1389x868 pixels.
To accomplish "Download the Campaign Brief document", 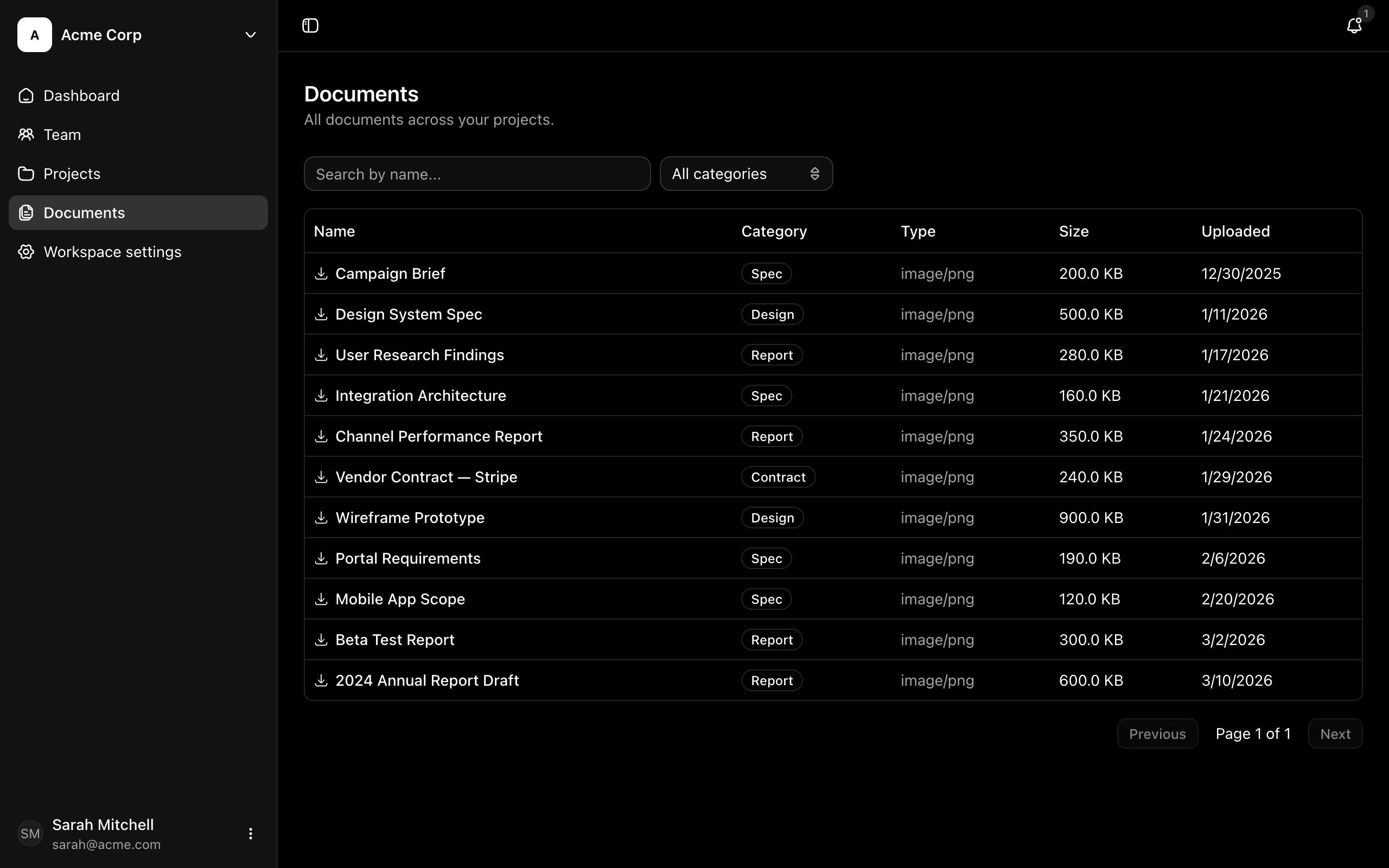I will 321,273.
